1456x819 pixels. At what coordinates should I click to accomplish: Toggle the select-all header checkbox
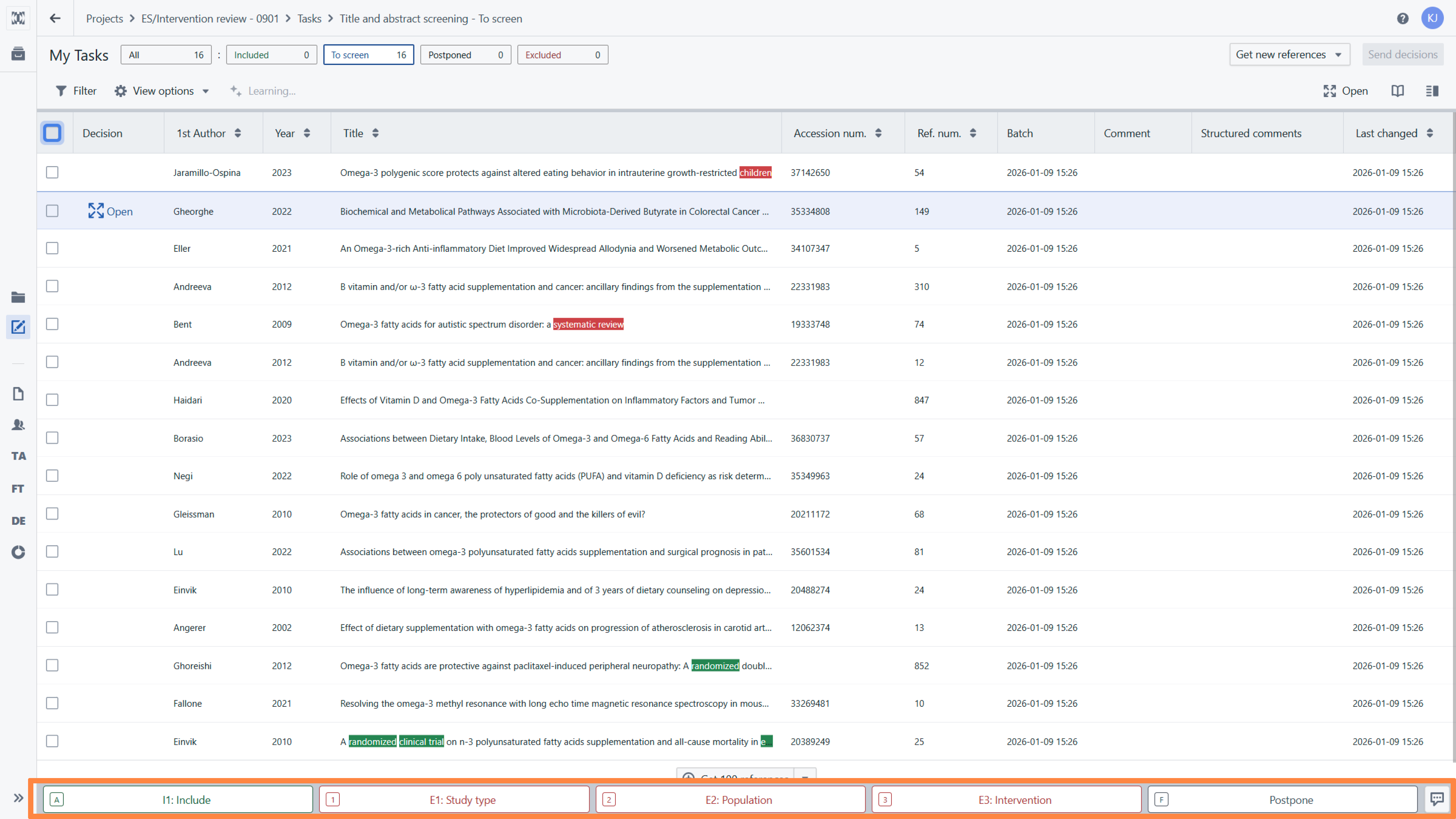[x=52, y=133]
